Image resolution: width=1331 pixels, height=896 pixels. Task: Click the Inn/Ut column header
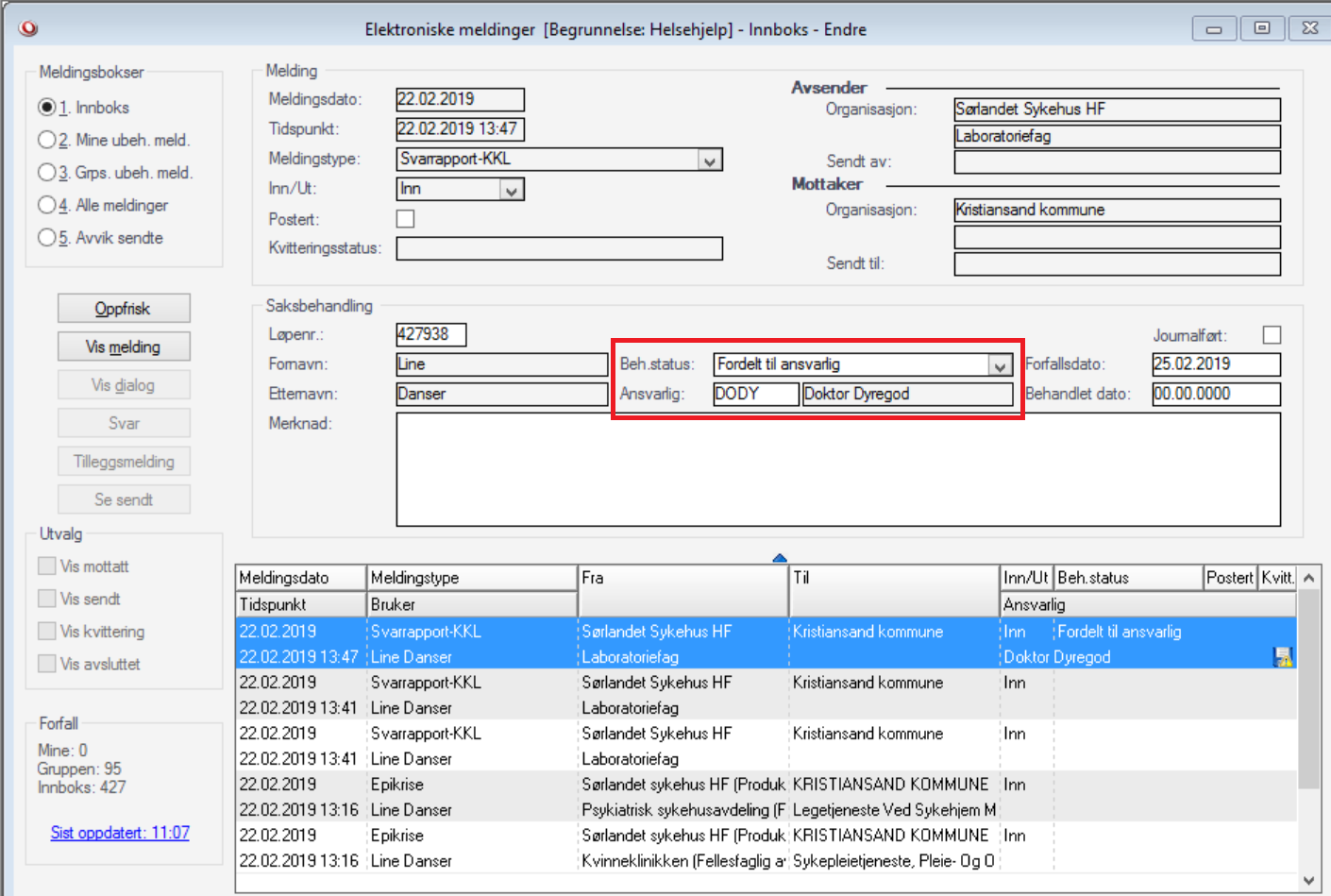click(x=1026, y=578)
